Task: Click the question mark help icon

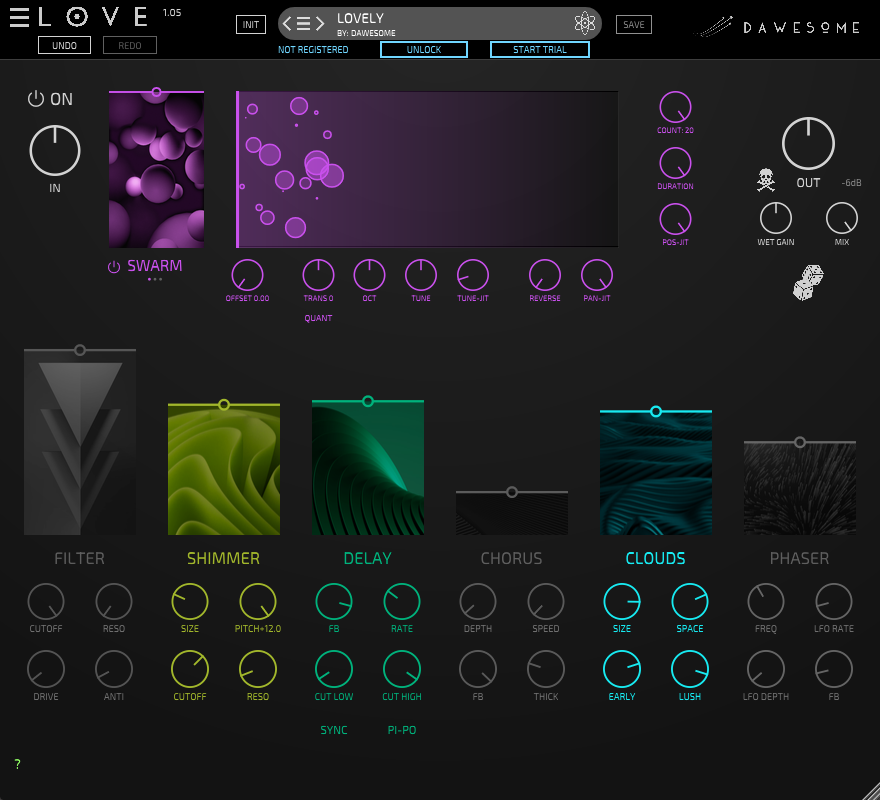Action: 17,765
